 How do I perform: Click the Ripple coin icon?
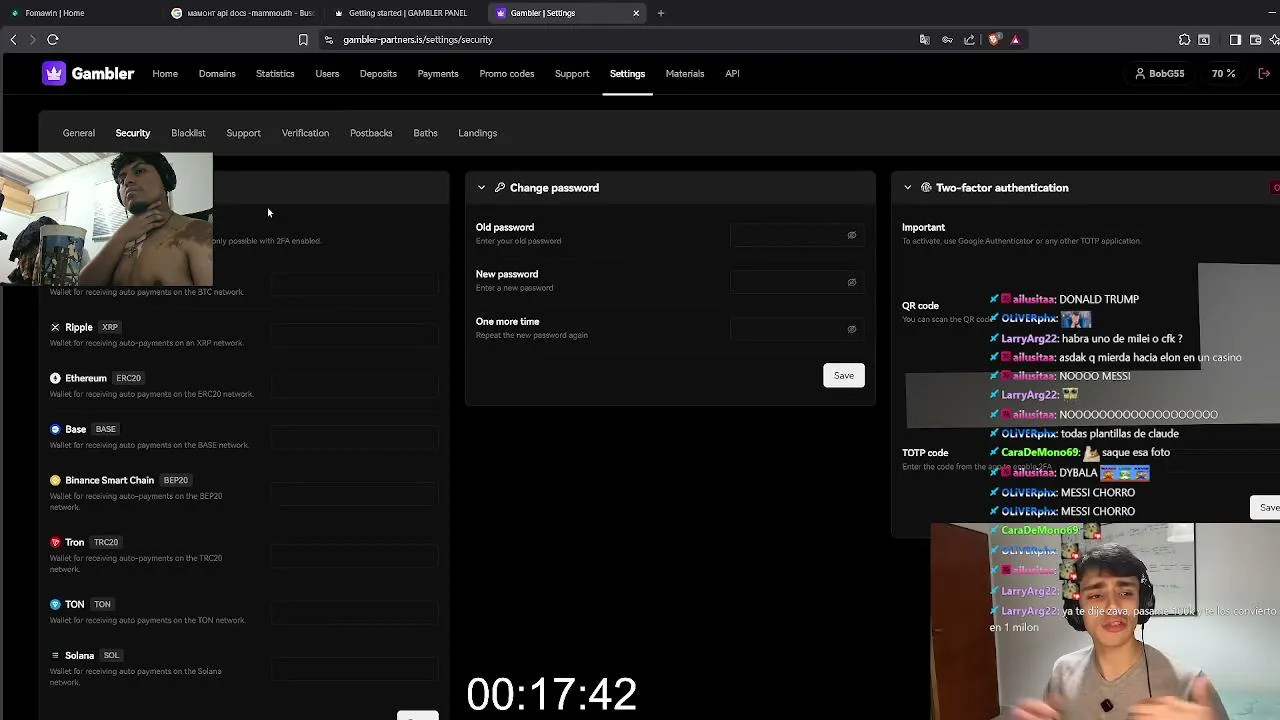[x=55, y=327]
